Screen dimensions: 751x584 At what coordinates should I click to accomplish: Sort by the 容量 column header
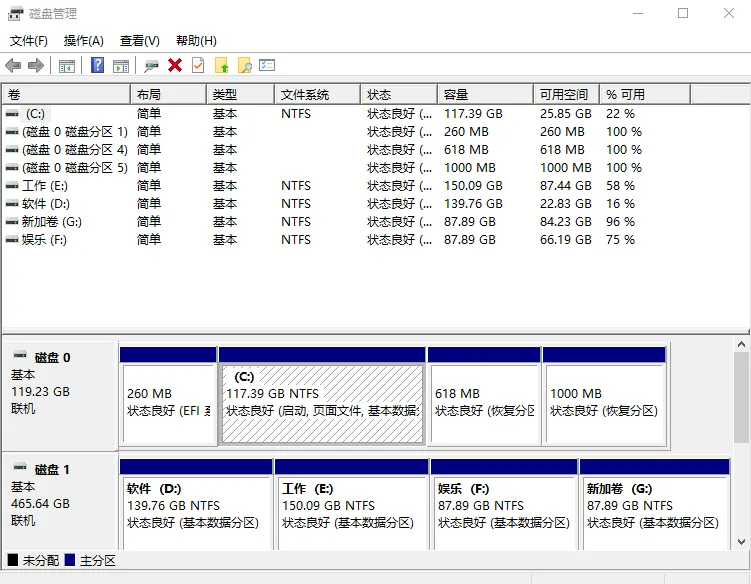(486, 94)
